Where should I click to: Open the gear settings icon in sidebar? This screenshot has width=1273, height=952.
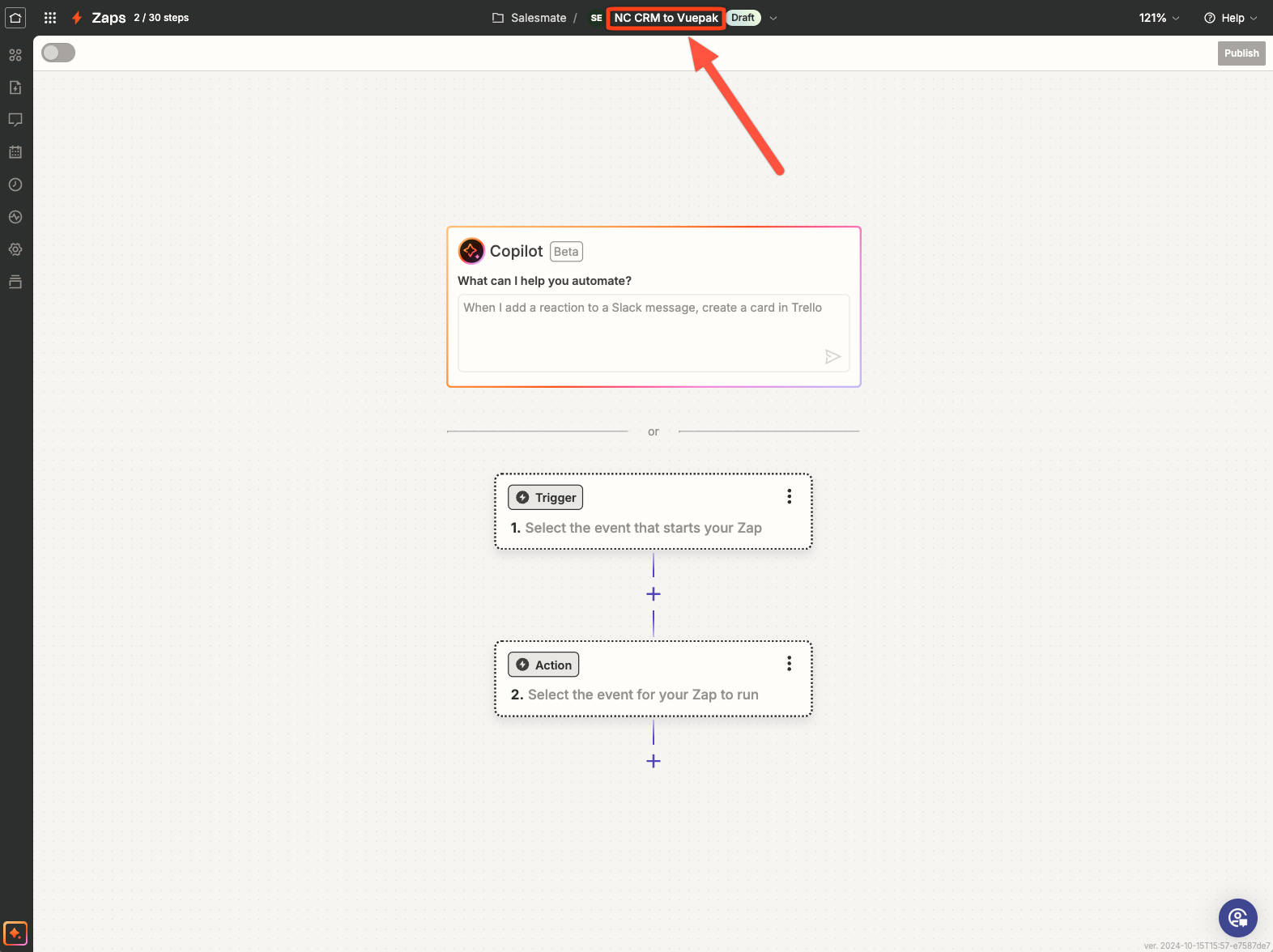click(15, 249)
